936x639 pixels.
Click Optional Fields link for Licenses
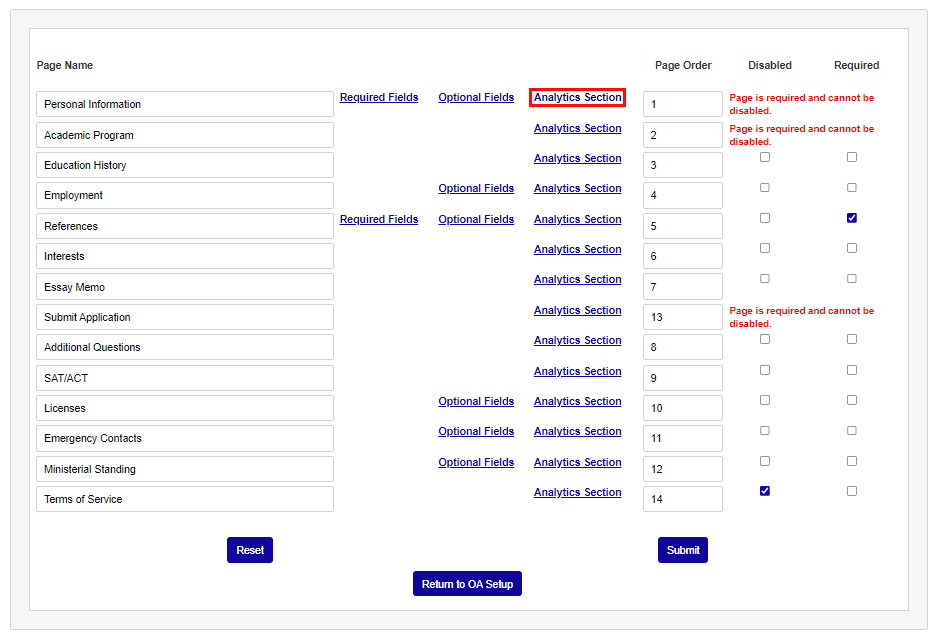click(476, 401)
